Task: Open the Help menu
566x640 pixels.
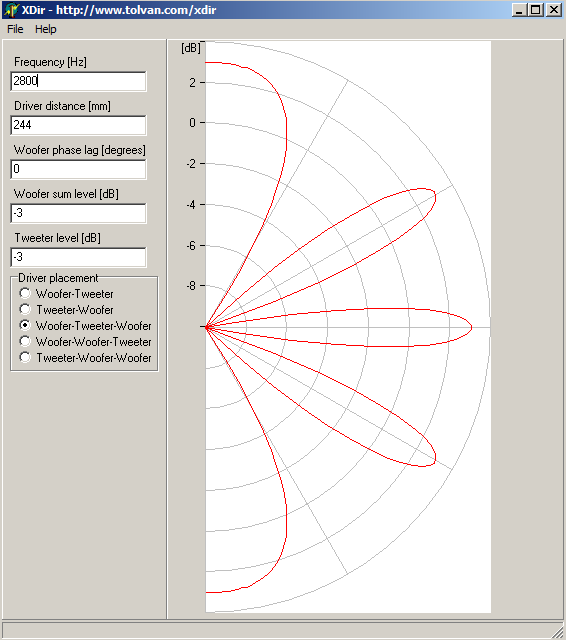Action: click(45, 29)
